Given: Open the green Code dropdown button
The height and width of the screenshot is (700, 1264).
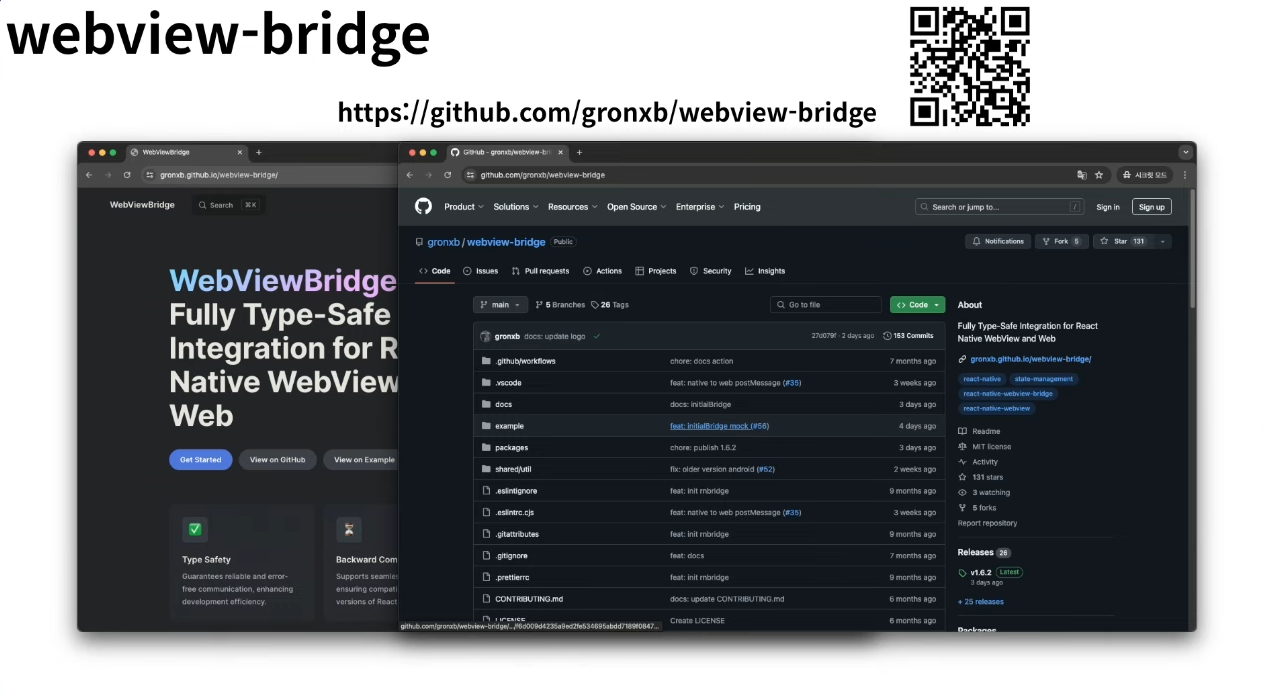Looking at the screenshot, I should coord(917,305).
